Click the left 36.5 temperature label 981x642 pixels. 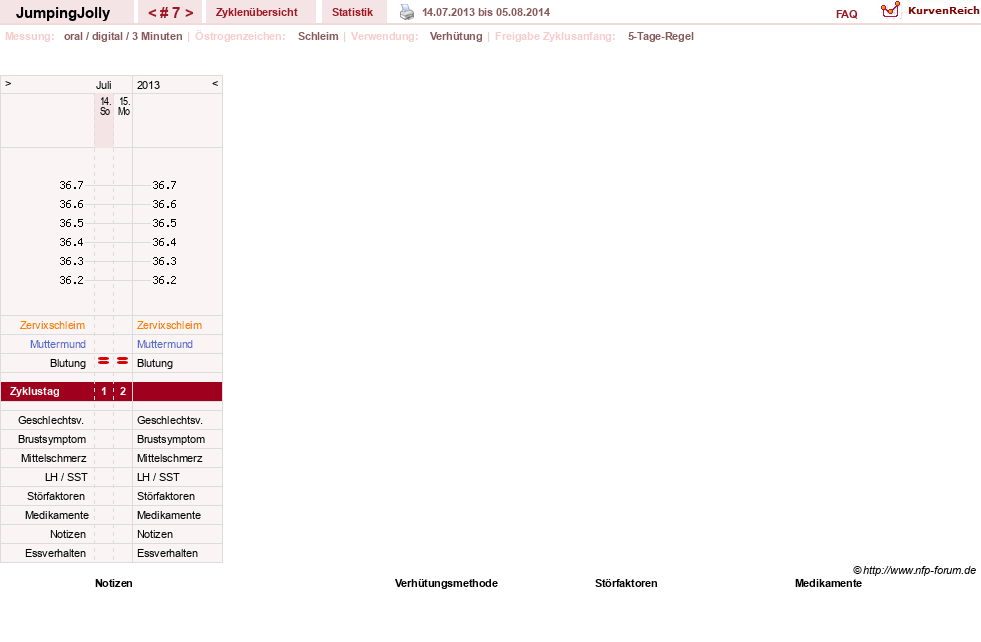[71, 223]
